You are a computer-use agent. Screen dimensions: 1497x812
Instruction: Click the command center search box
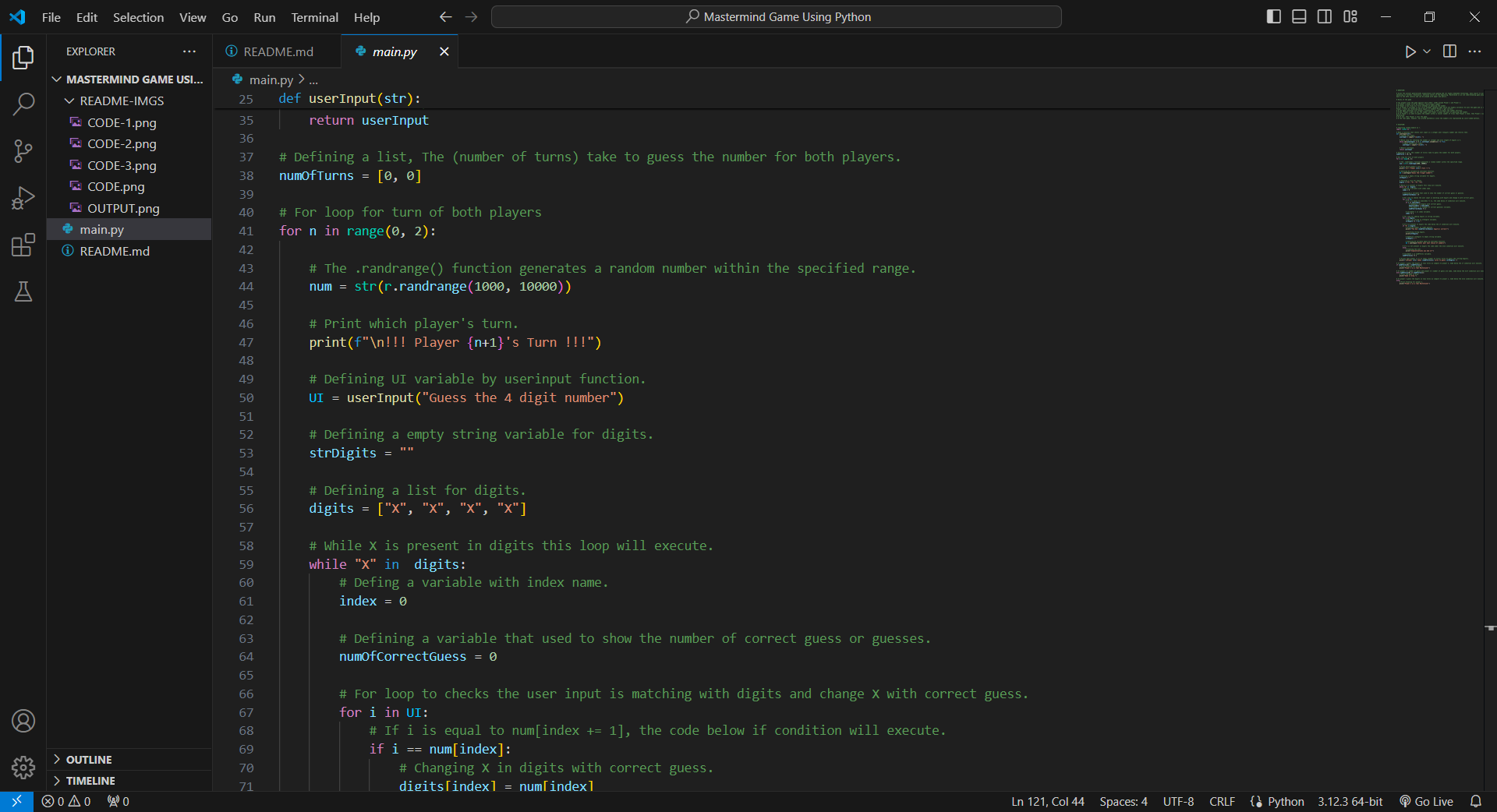coord(776,17)
